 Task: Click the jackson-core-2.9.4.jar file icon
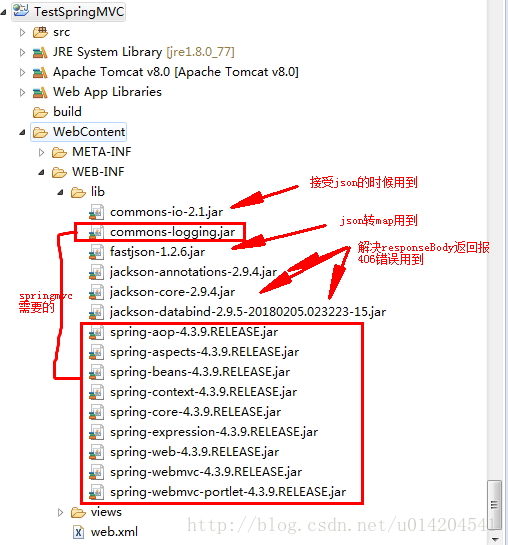[97, 292]
